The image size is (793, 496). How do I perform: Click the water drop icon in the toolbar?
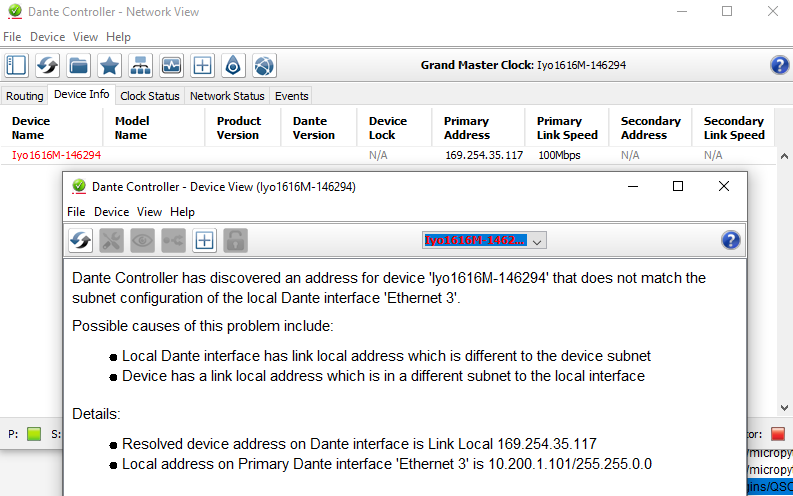(233, 65)
